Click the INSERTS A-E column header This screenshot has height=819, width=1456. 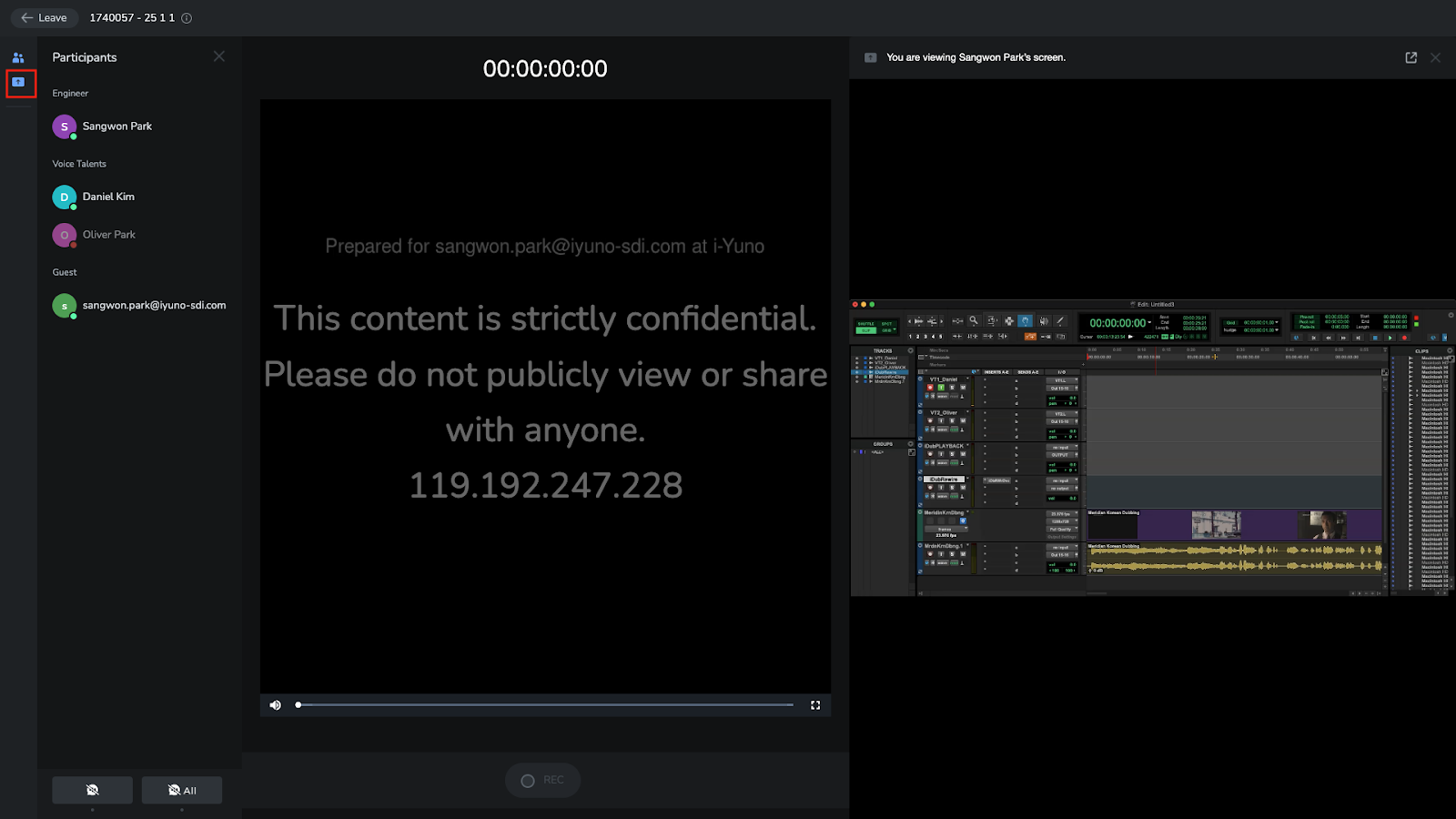point(997,372)
